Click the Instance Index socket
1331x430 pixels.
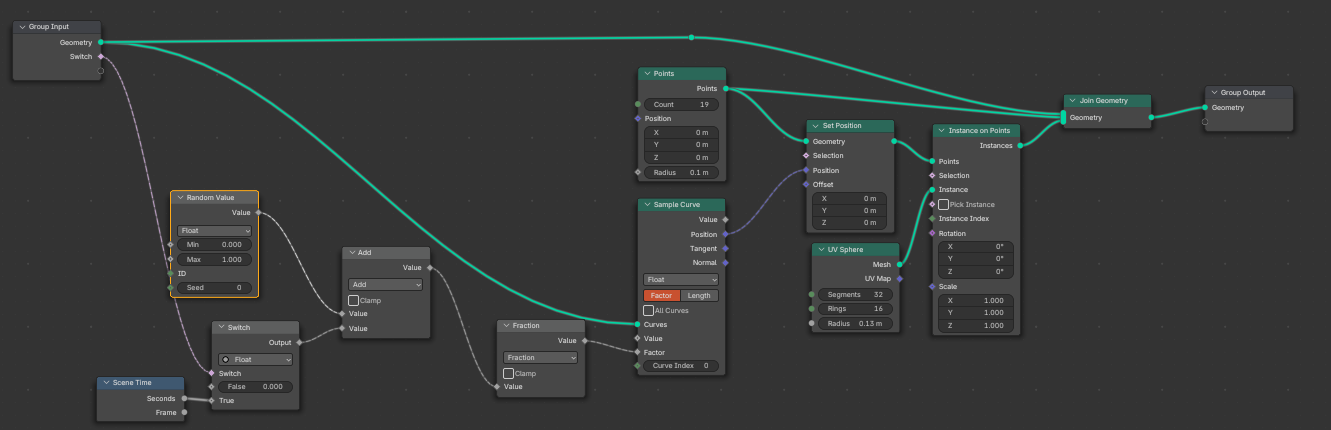click(x=932, y=218)
